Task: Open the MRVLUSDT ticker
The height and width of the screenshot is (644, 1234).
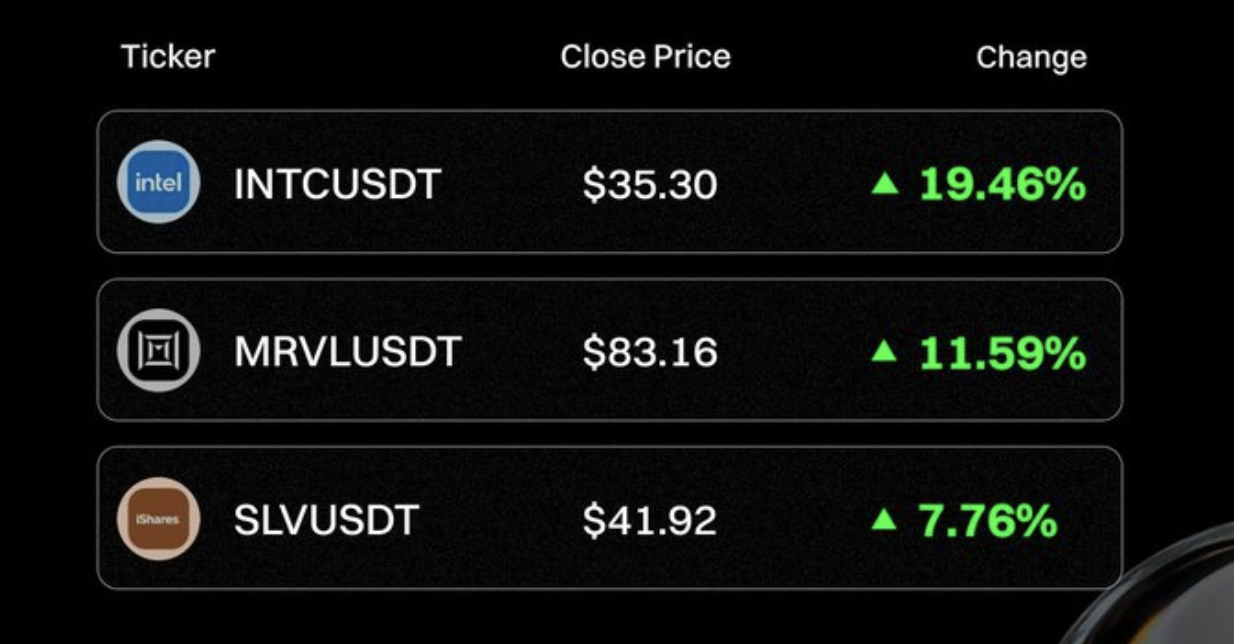Action: coord(347,352)
